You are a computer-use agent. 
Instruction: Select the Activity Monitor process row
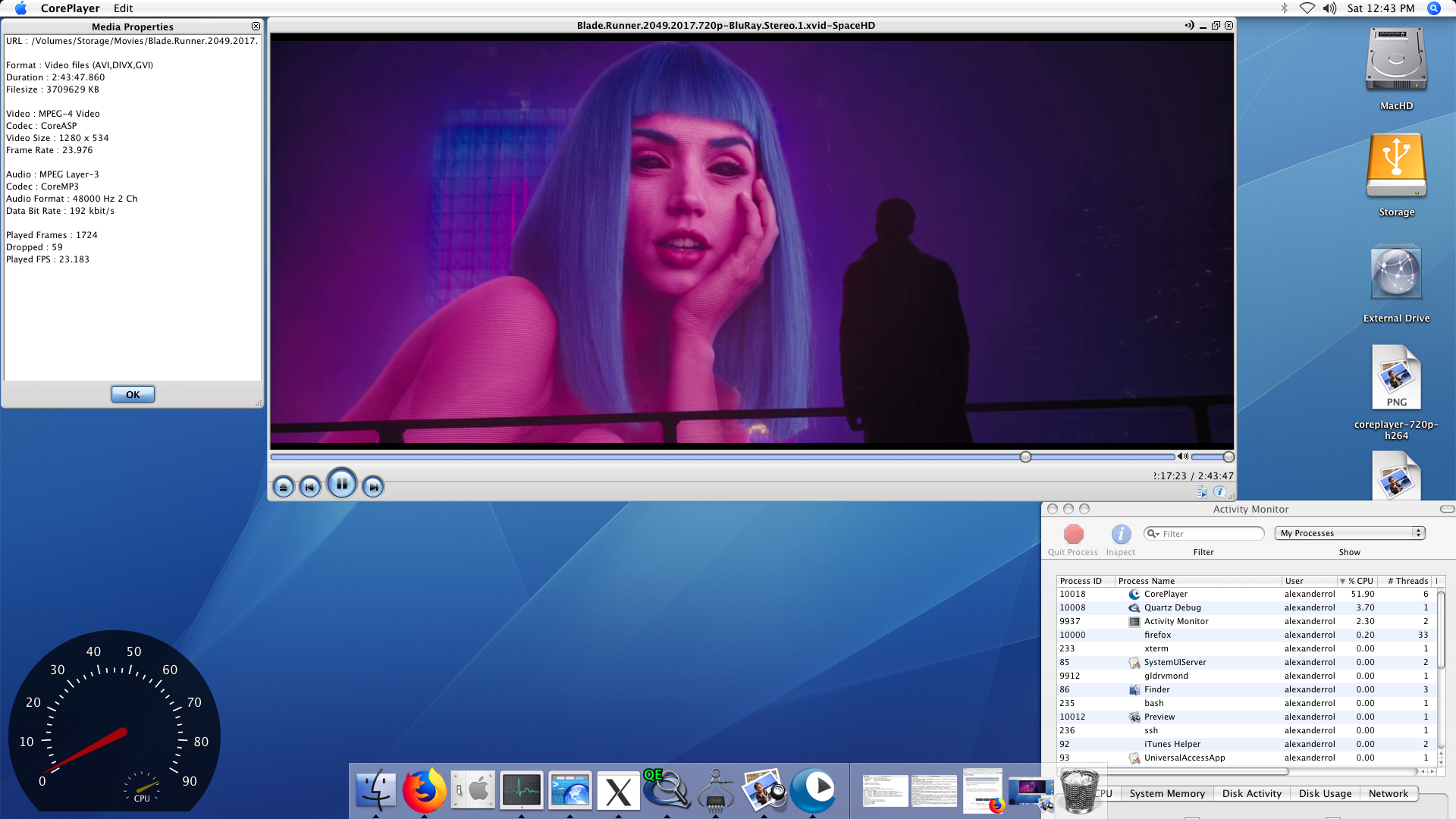(x=1245, y=621)
